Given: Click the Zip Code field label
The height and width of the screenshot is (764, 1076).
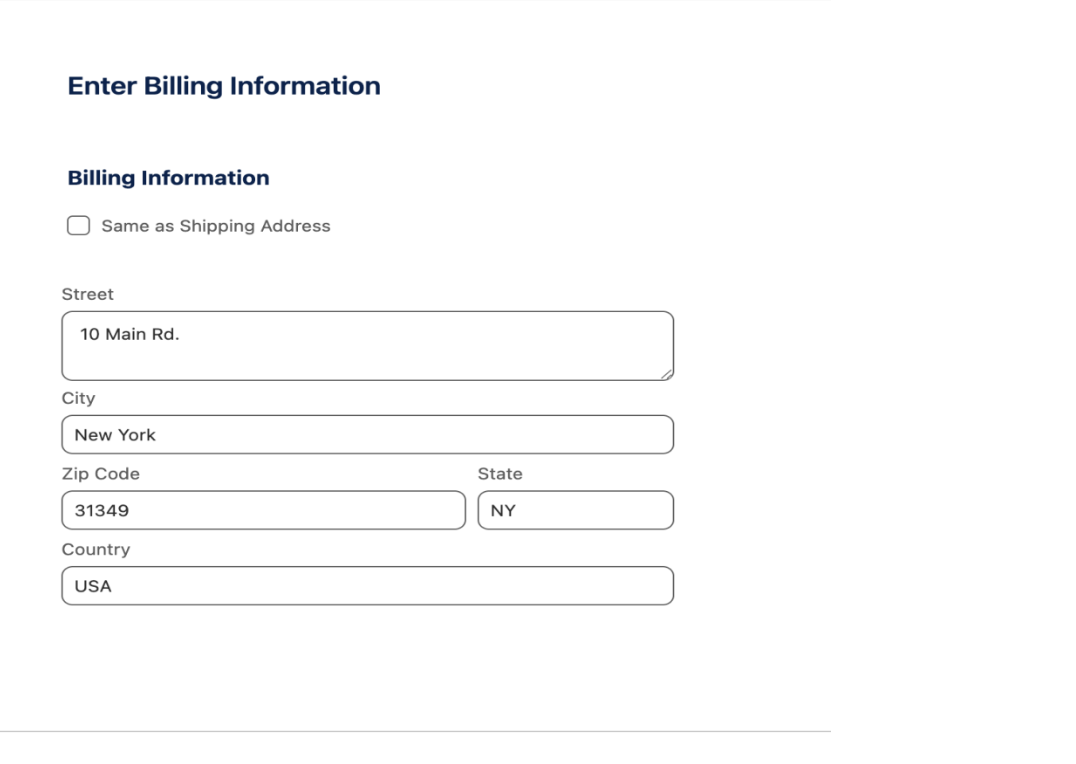Looking at the screenshot, I should point(101,474).
